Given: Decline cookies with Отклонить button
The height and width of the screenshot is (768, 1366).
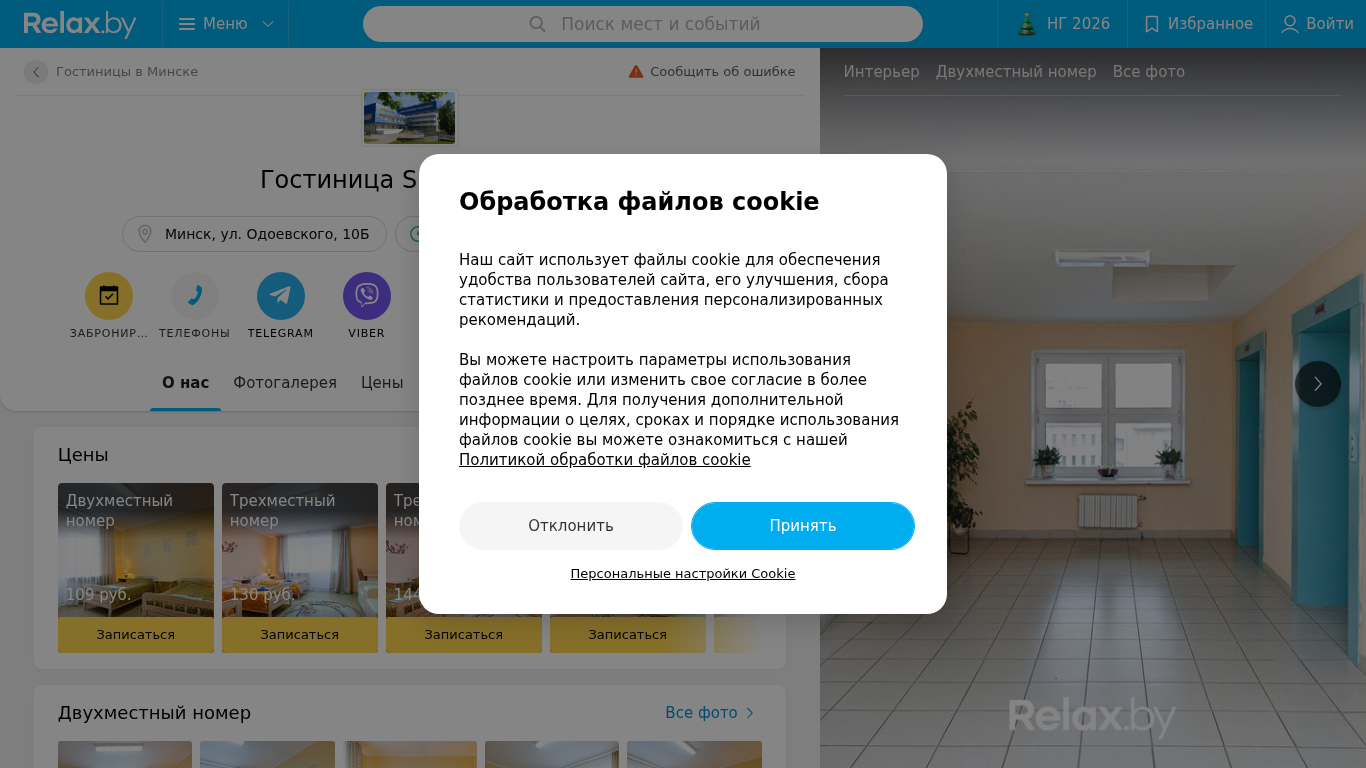Looking at the screenshot, I should click(571, 526).
